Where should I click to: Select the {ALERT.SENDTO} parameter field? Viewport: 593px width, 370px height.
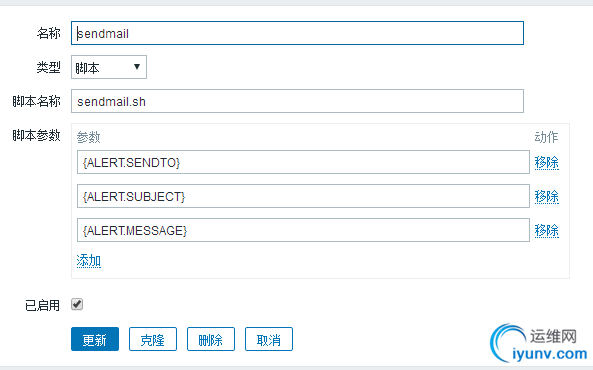point(303,162)
